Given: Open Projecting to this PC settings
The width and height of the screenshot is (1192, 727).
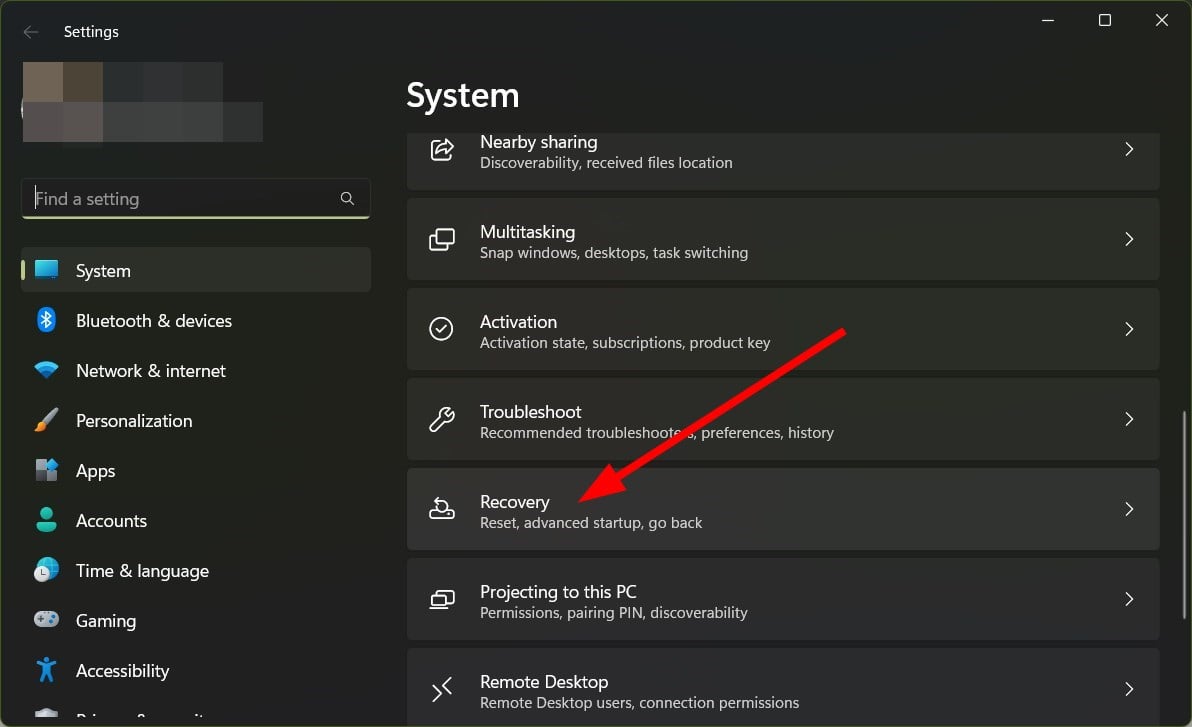Looking at the screenshot, I should [782, 599].
